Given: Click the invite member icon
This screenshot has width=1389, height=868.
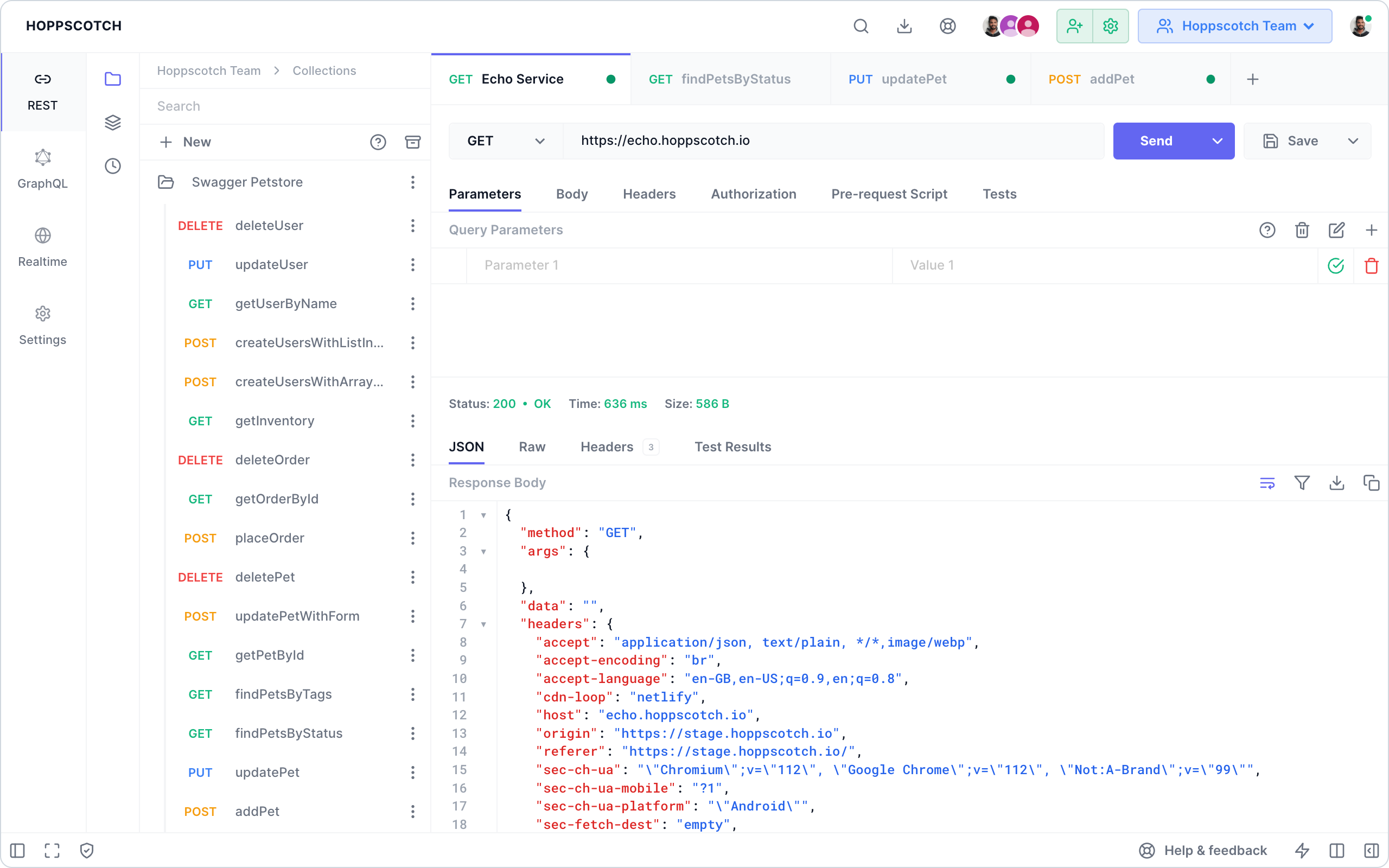Looking at the screenshot, I should point(1074,26).
